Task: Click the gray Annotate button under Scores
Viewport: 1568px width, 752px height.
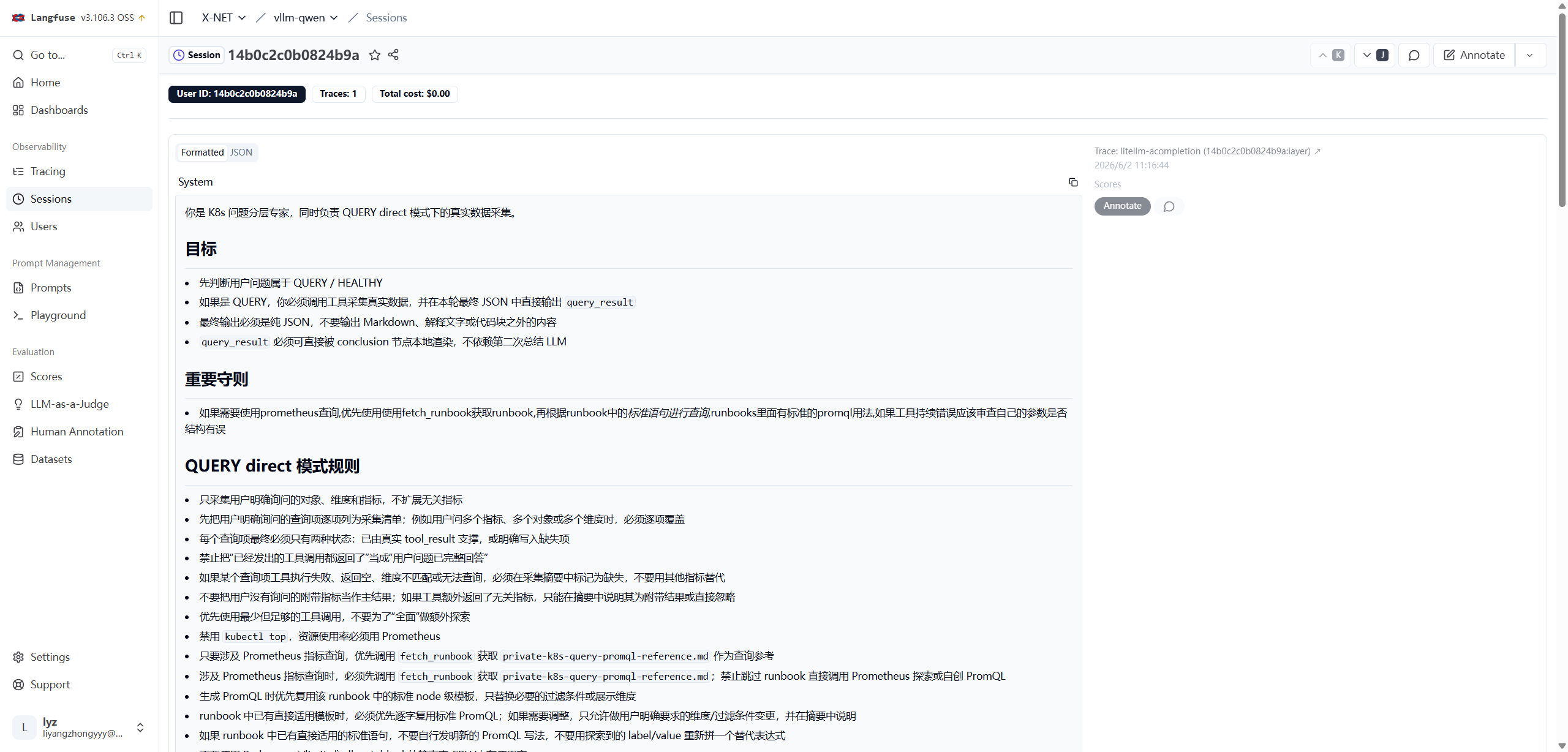Action: pyautogui.click(x=1122, y=206)
